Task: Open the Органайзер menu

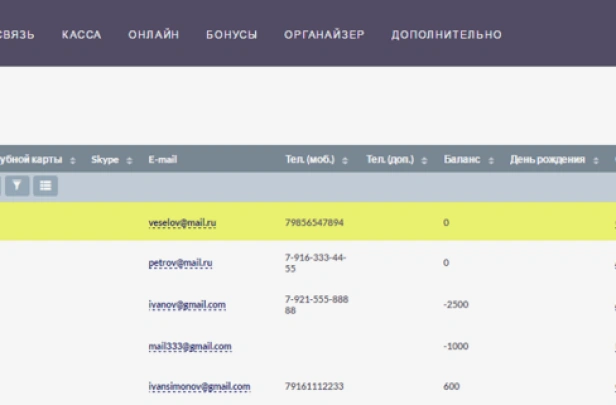Action: [324, 35]
